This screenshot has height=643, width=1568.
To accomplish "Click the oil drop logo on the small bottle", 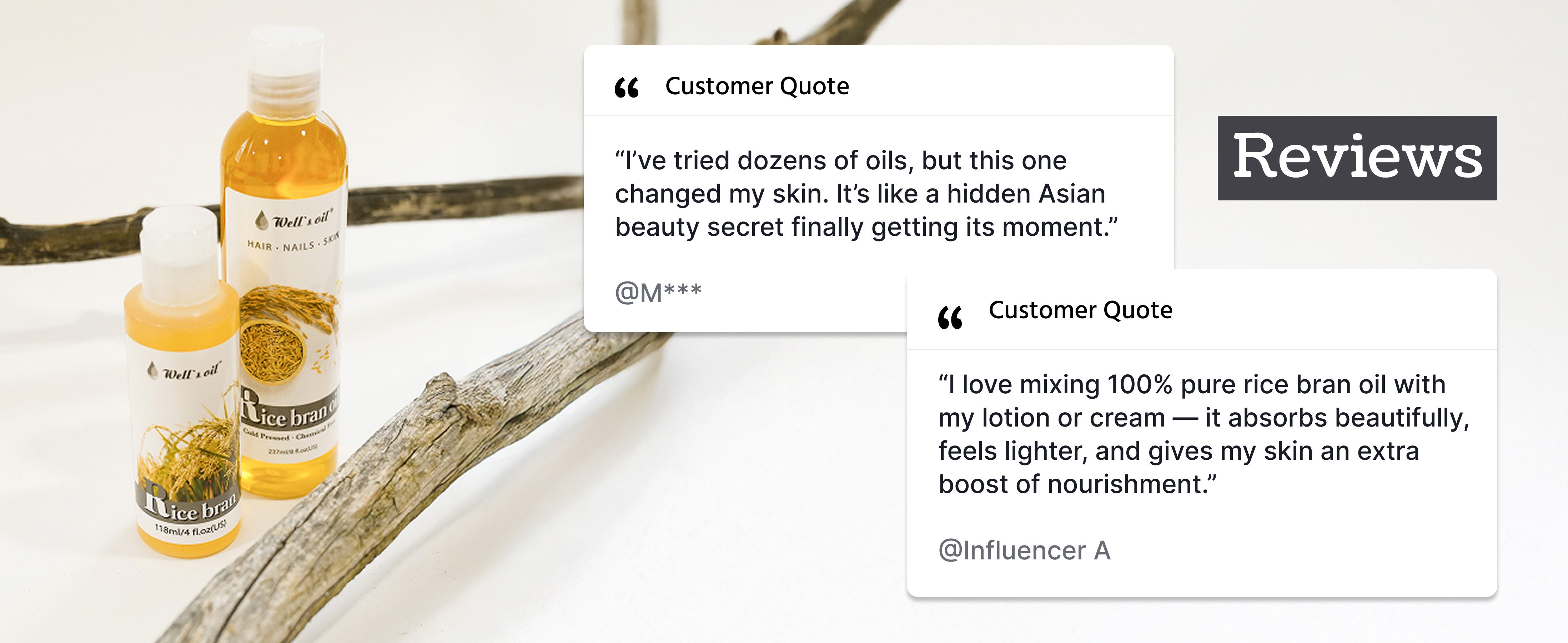I will [x=153, y=369].
